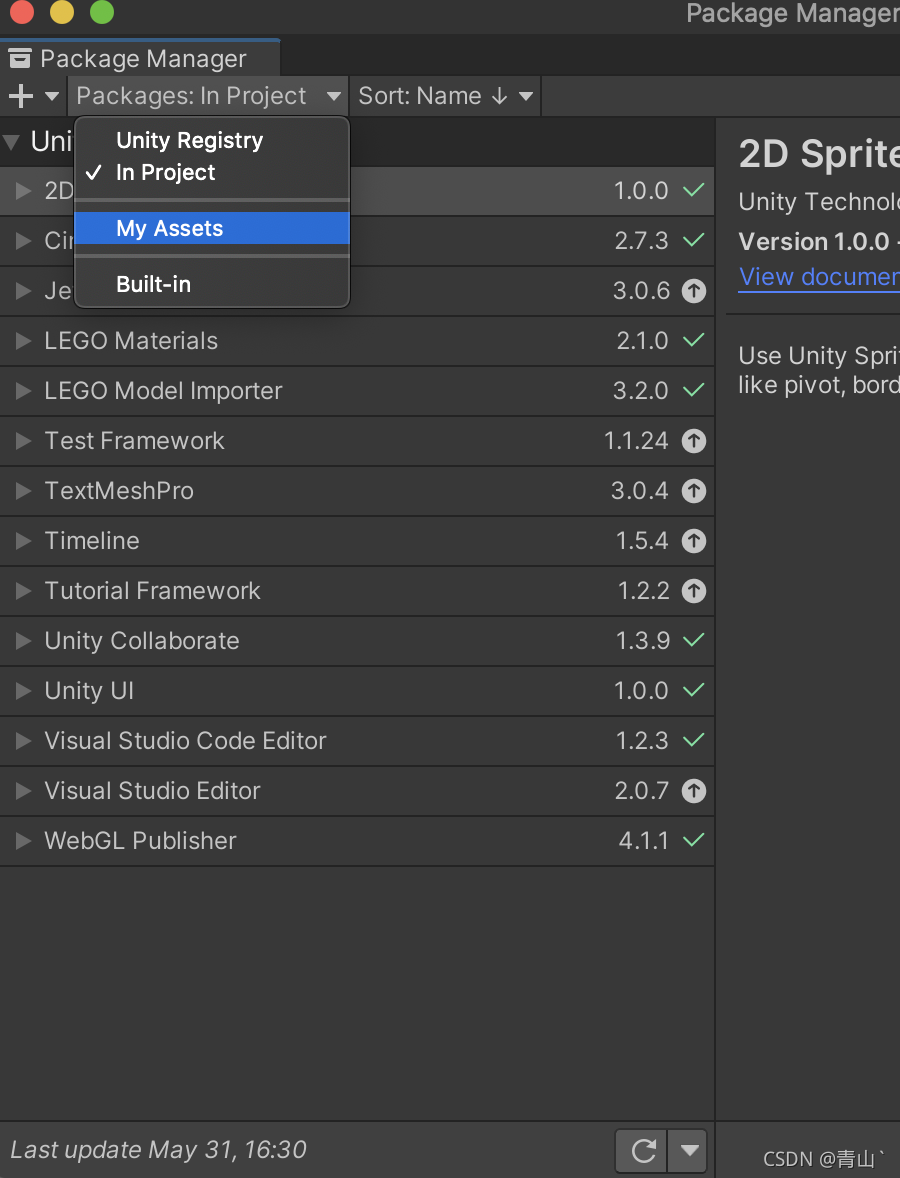Click the Package Manager tab archive icon
The height and width of the screenshot is (1178, 900).
click(20, 59)
